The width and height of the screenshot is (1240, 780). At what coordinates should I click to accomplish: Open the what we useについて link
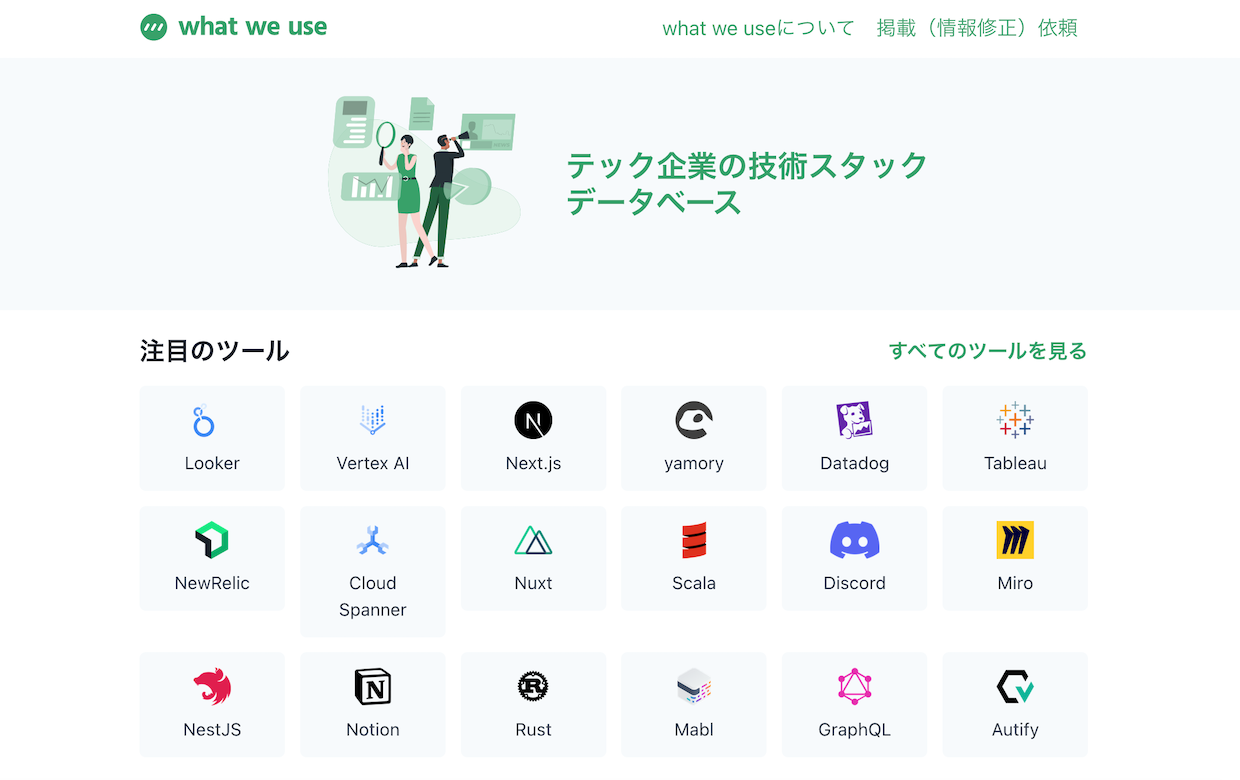(x=759, y=28)
